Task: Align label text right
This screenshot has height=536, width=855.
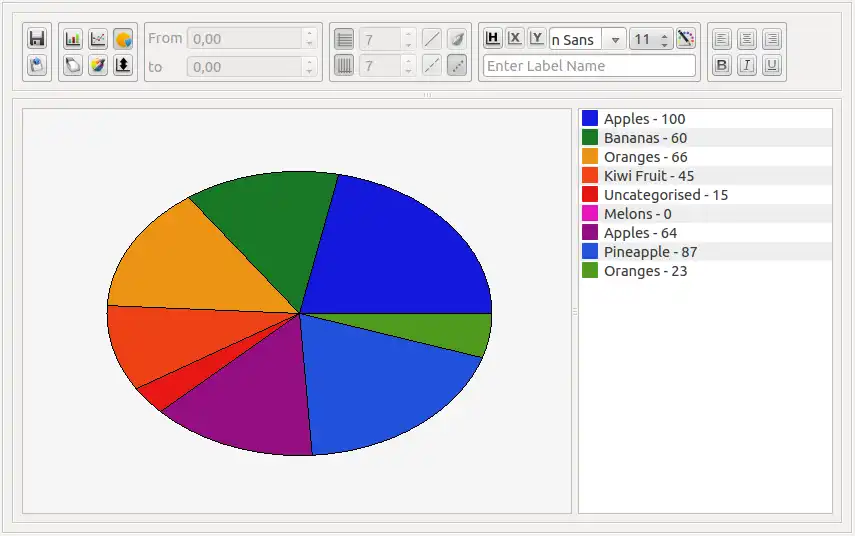Action: 772,39
